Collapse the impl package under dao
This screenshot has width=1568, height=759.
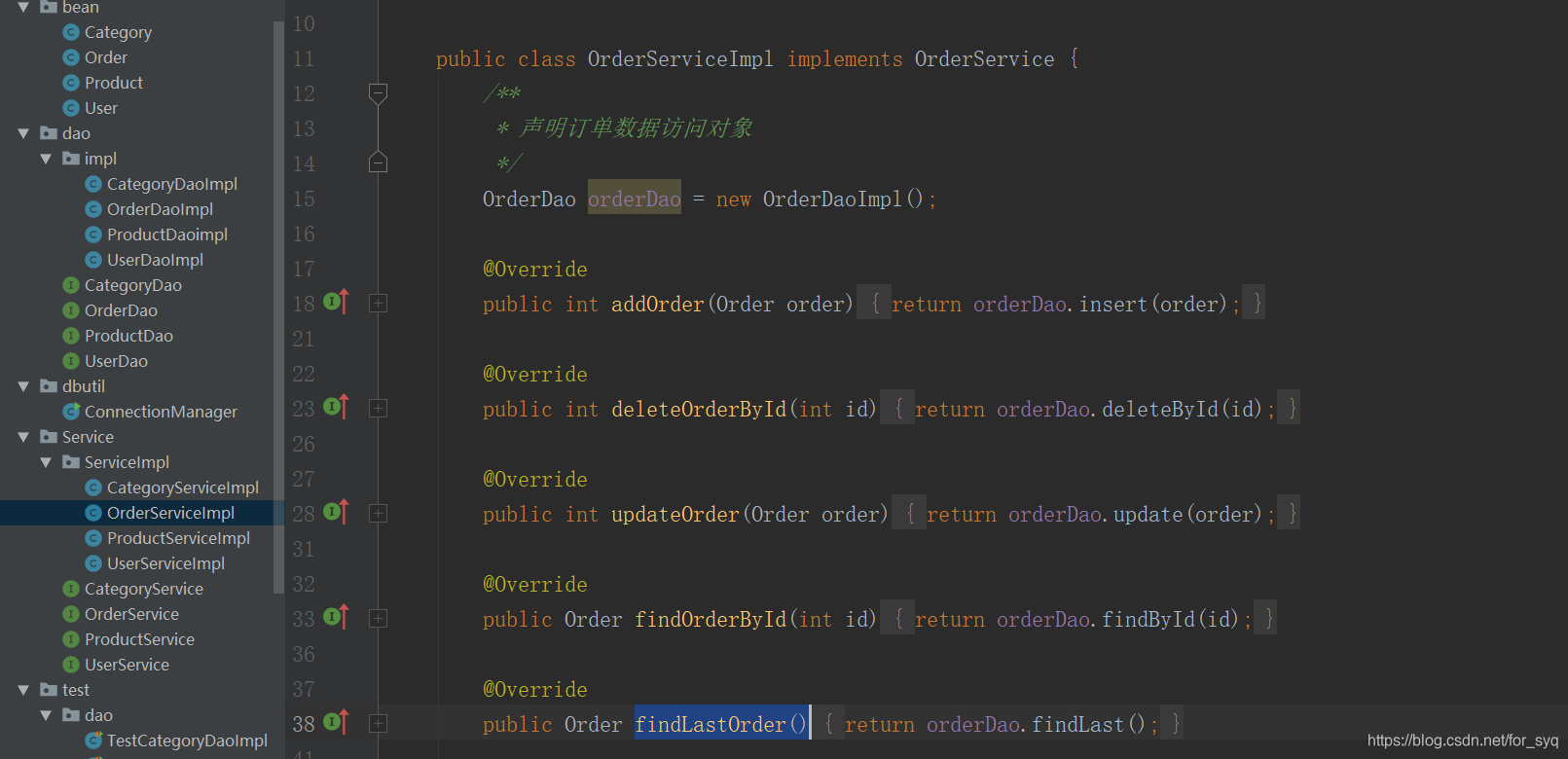coord(46,159)
